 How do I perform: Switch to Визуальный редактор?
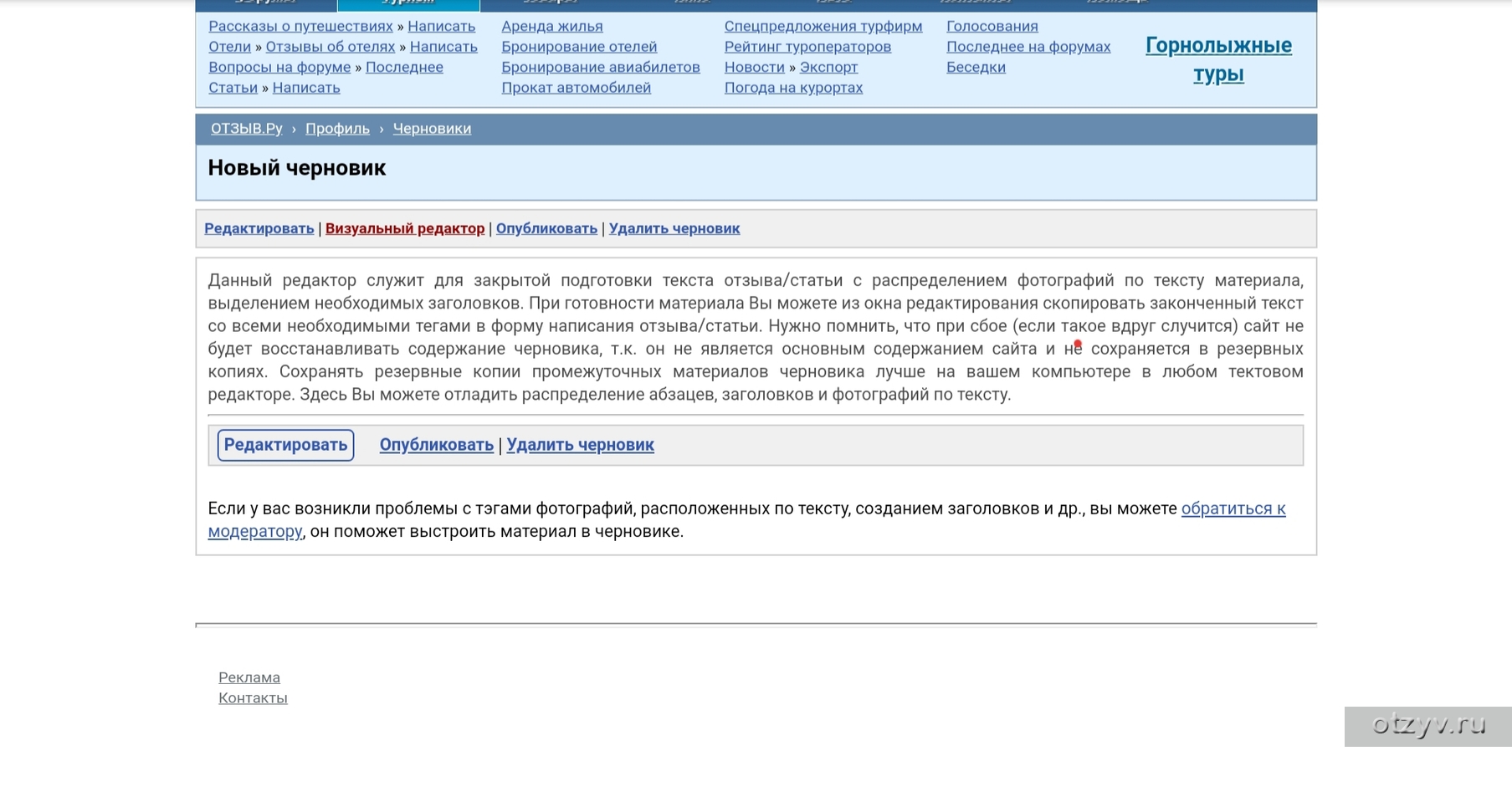point(405,228)
